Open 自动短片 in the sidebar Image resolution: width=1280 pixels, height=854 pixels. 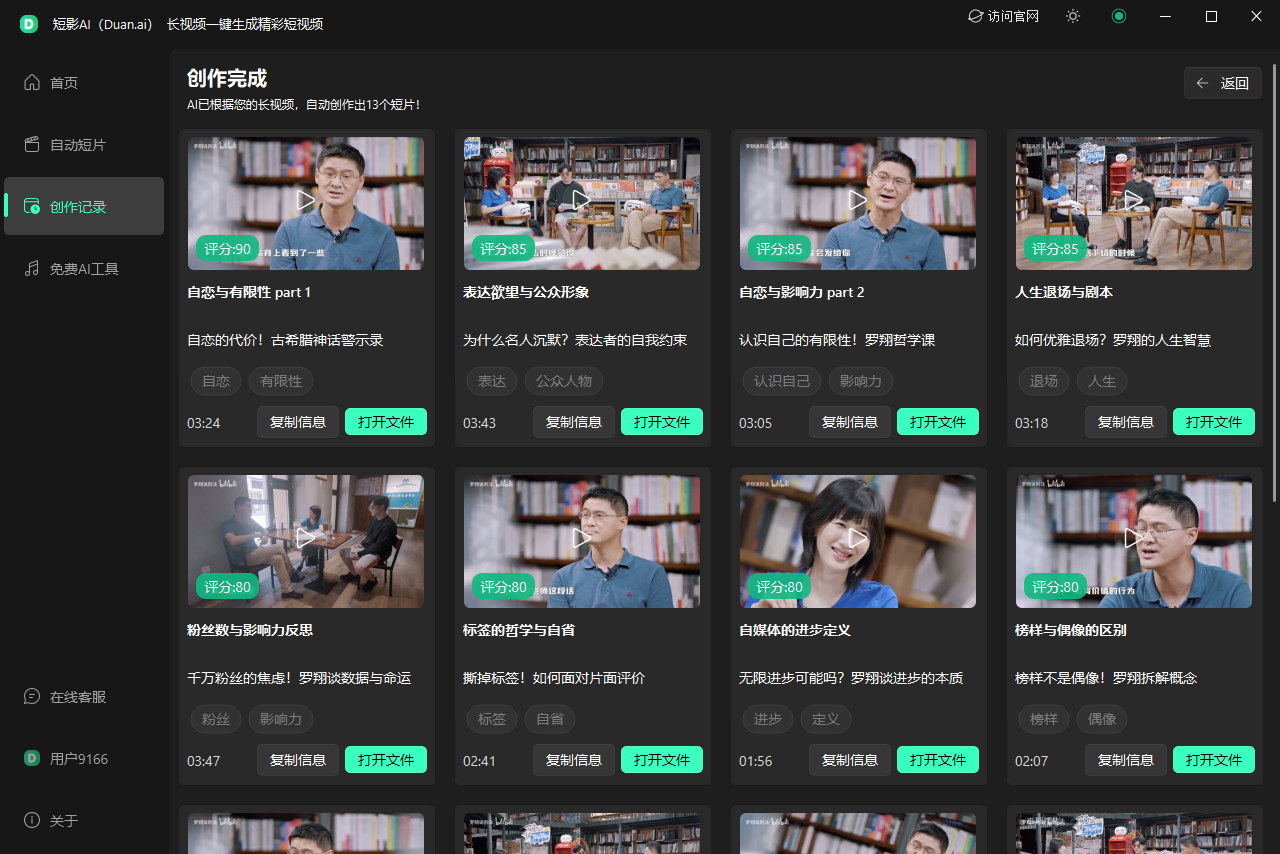[x=84, y=144]
